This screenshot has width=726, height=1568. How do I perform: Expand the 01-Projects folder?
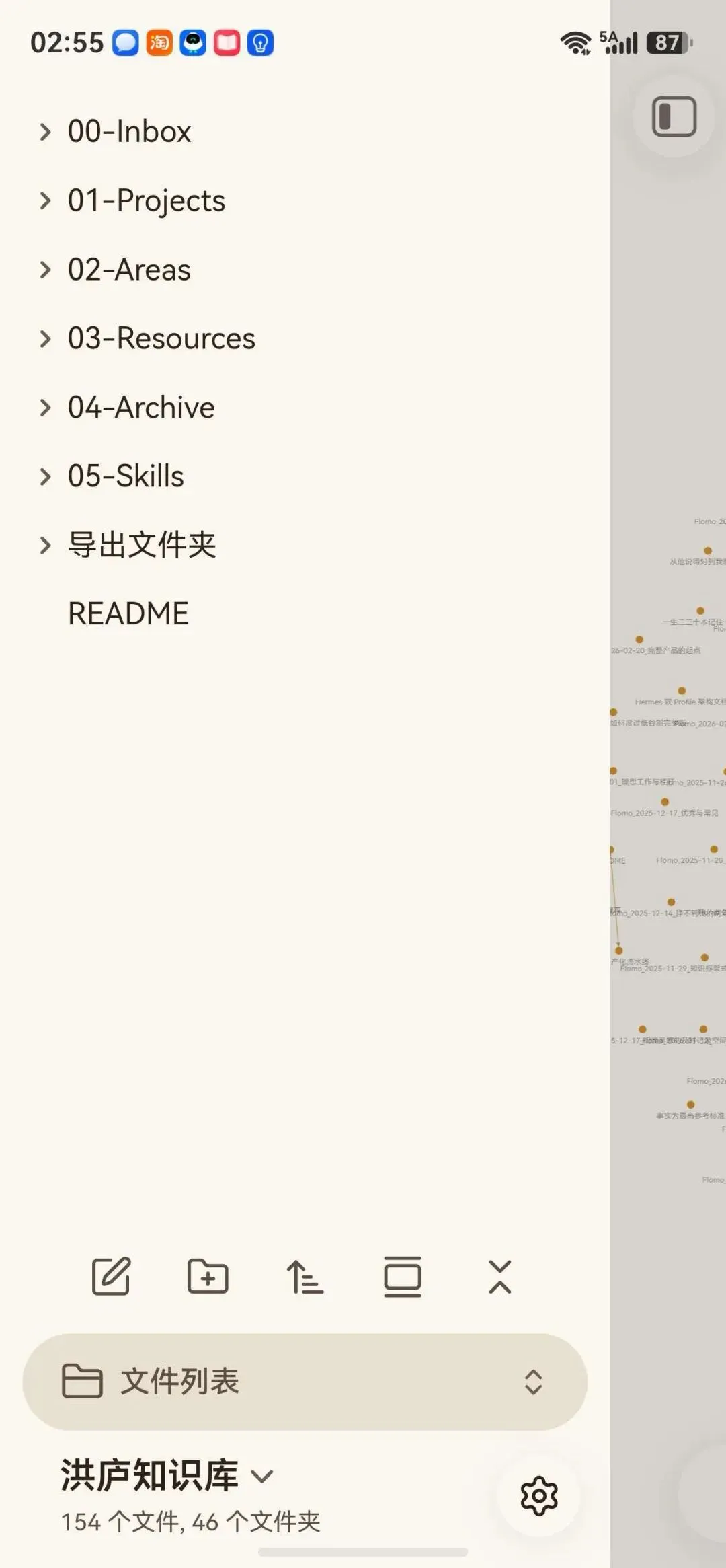point(46,200)
